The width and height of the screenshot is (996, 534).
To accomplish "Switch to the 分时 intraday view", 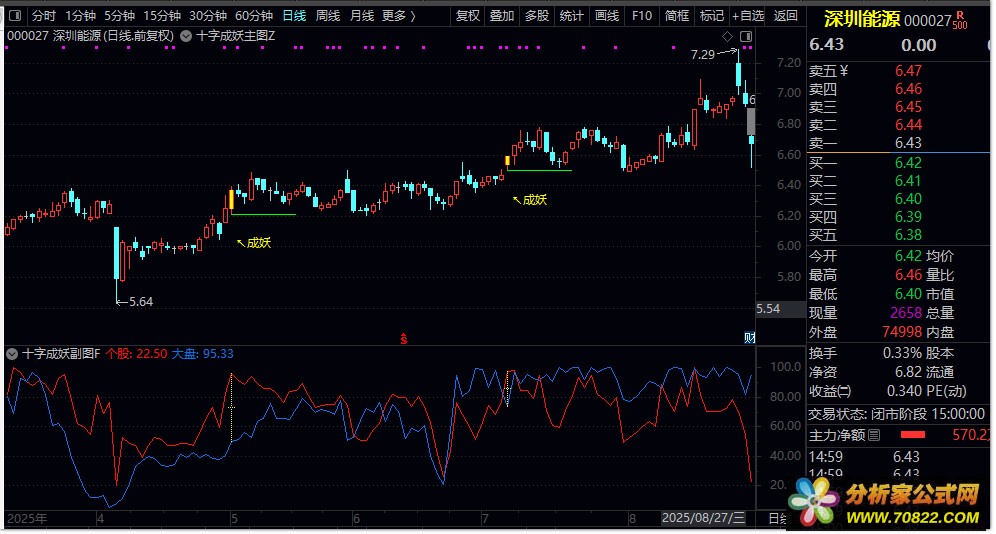I will (x=44, y=15).
